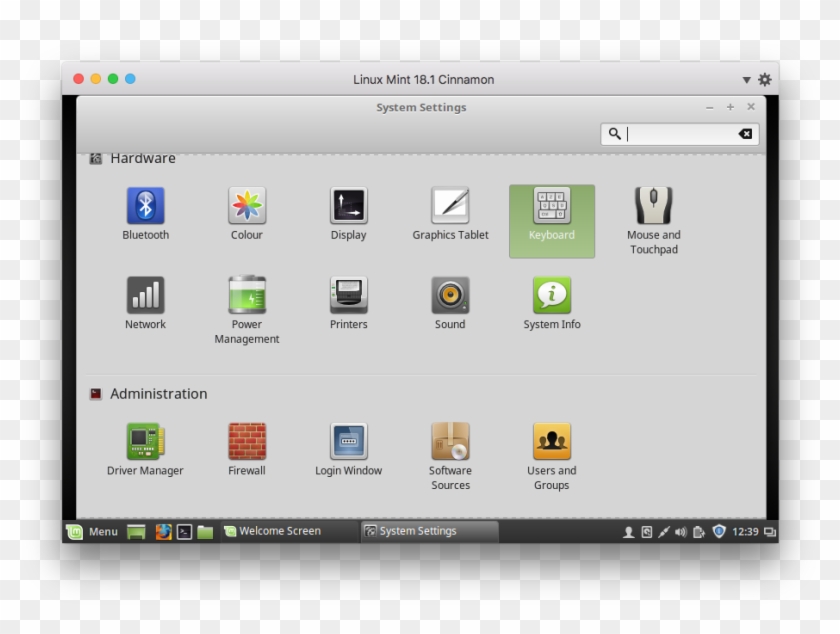The width and height of the screenshot is (840, 634).
Task: Open the Mint Menu in the taskbar
Action: [x=90, y=531]
